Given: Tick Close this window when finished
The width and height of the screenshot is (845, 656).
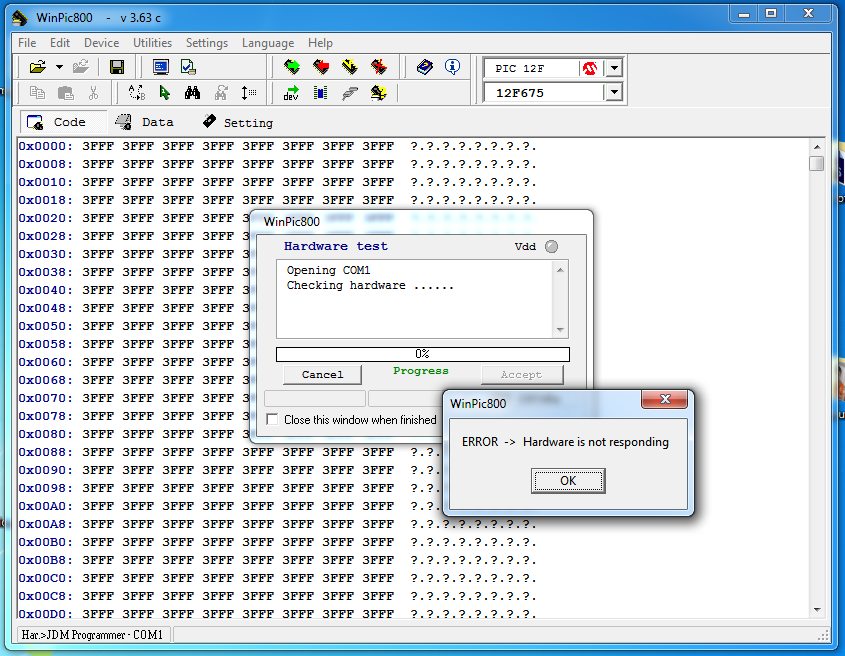Looking at the screenshot, I should tap(273, 419).
